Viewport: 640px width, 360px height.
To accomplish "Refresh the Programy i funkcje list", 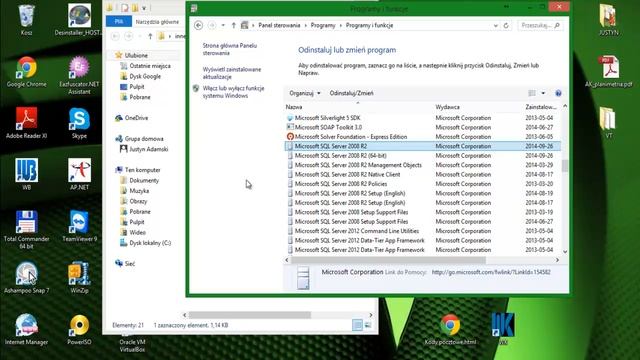I will tap(506, 25).
